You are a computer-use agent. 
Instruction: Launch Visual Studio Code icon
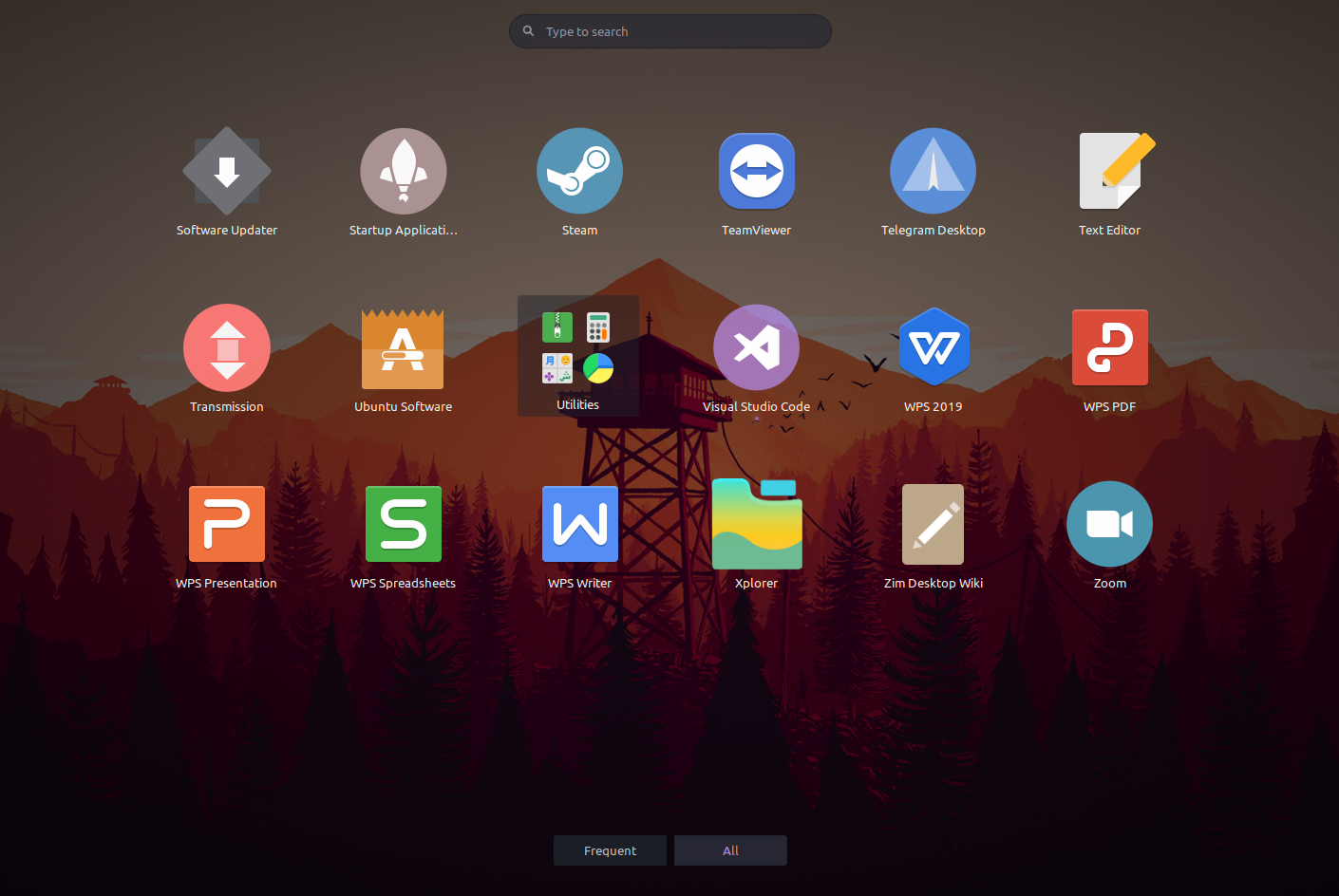coord(757,347)
